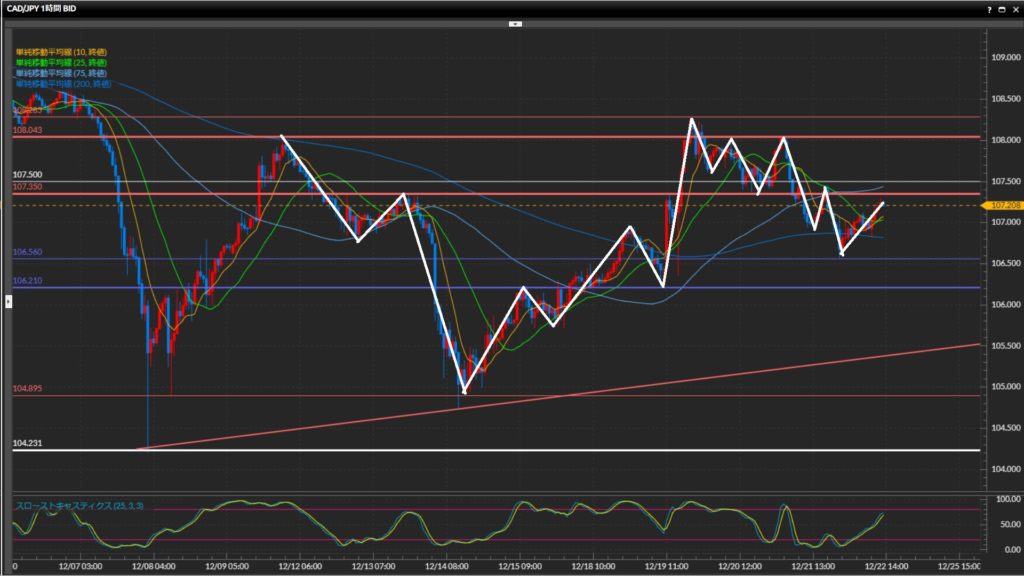Select the 107.500 horizontal line label
The image size is (1024, 576).
(x=28, y=175)
